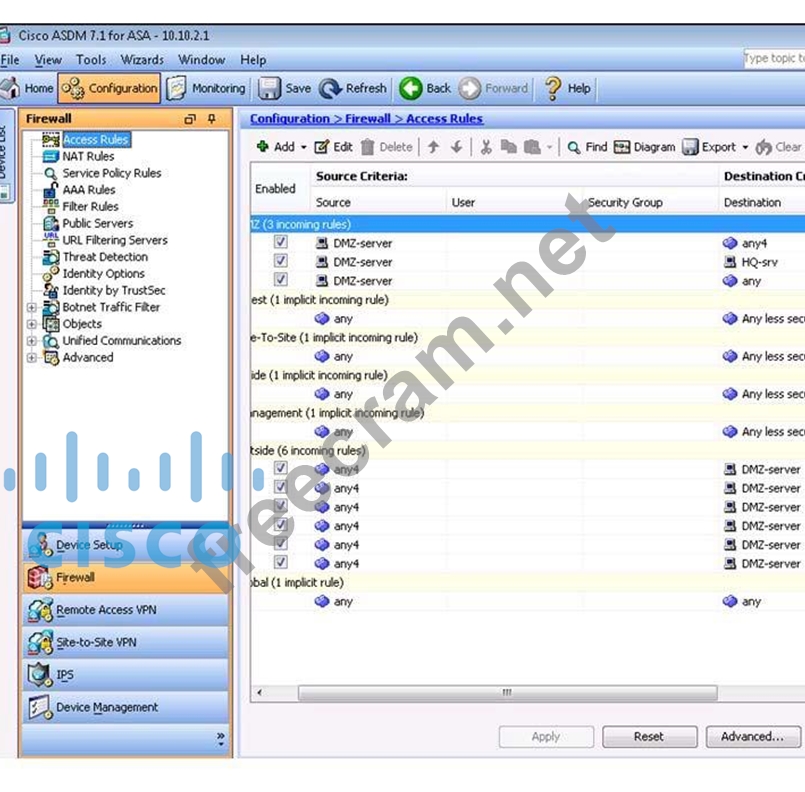The width and height of the screenshot is (805, 792).
Task: Click the Cut scissors icon
Action: click(486, 147)
